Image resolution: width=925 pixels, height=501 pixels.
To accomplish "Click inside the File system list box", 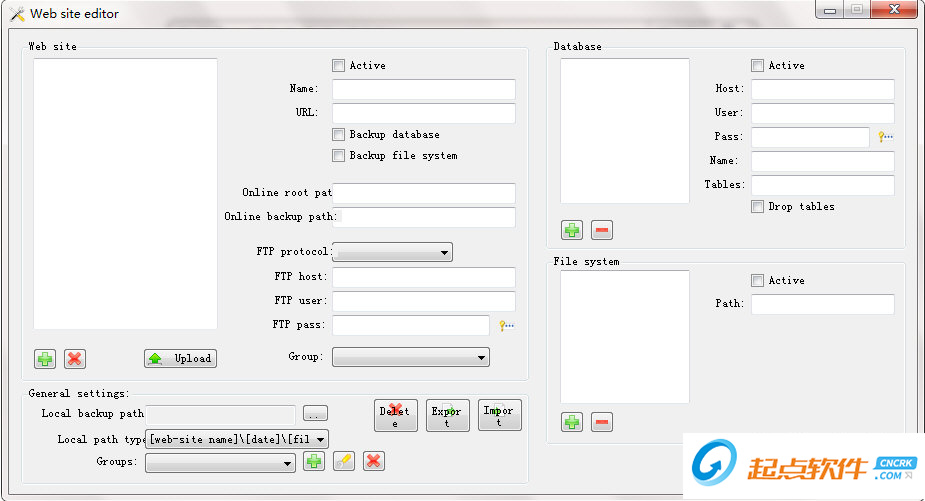I will (625, 337).
